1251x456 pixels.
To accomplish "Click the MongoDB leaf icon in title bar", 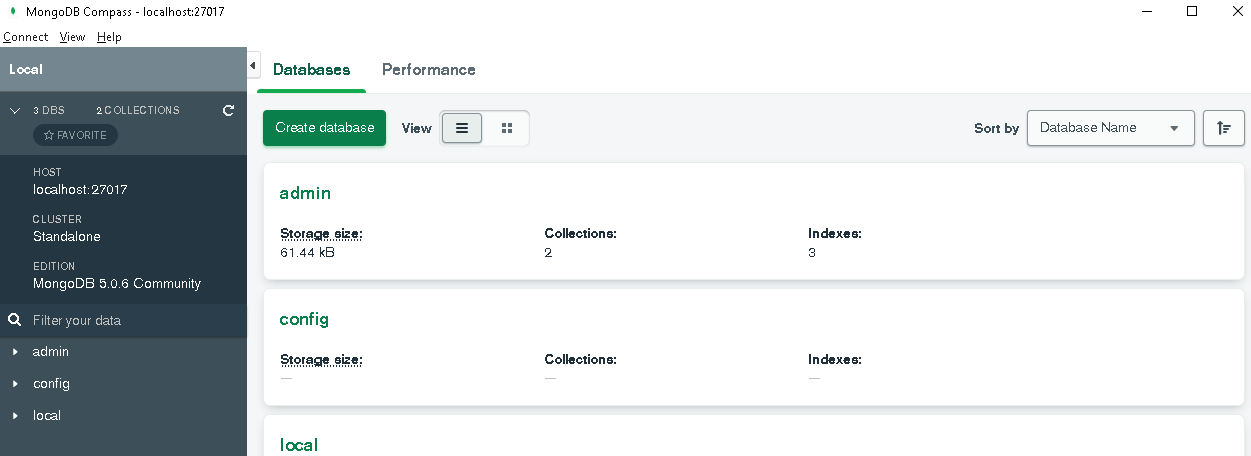I will tap(13, 12).
